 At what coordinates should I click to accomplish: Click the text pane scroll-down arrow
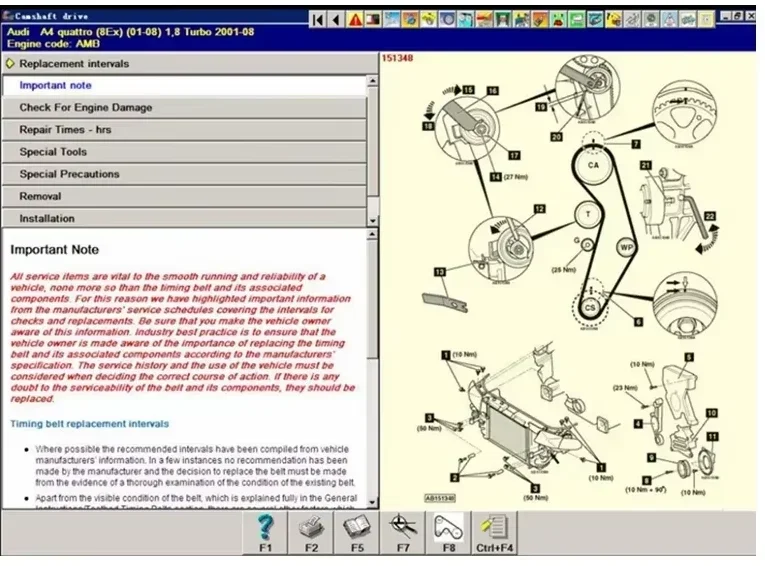click(373, 502)
